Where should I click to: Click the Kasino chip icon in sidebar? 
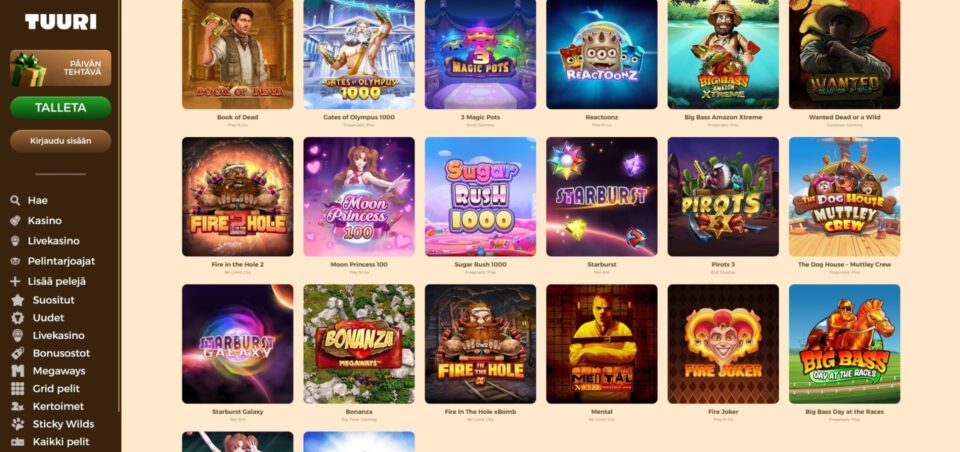tap(15, 220)
